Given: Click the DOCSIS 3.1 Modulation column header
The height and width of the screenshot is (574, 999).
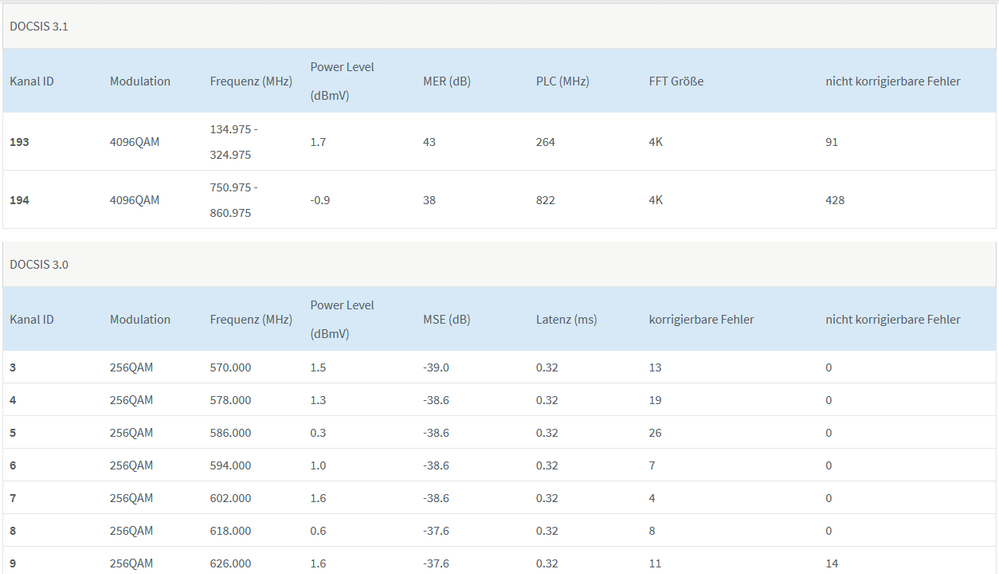Looking at the screenshot, I should [x=140, y=82].
